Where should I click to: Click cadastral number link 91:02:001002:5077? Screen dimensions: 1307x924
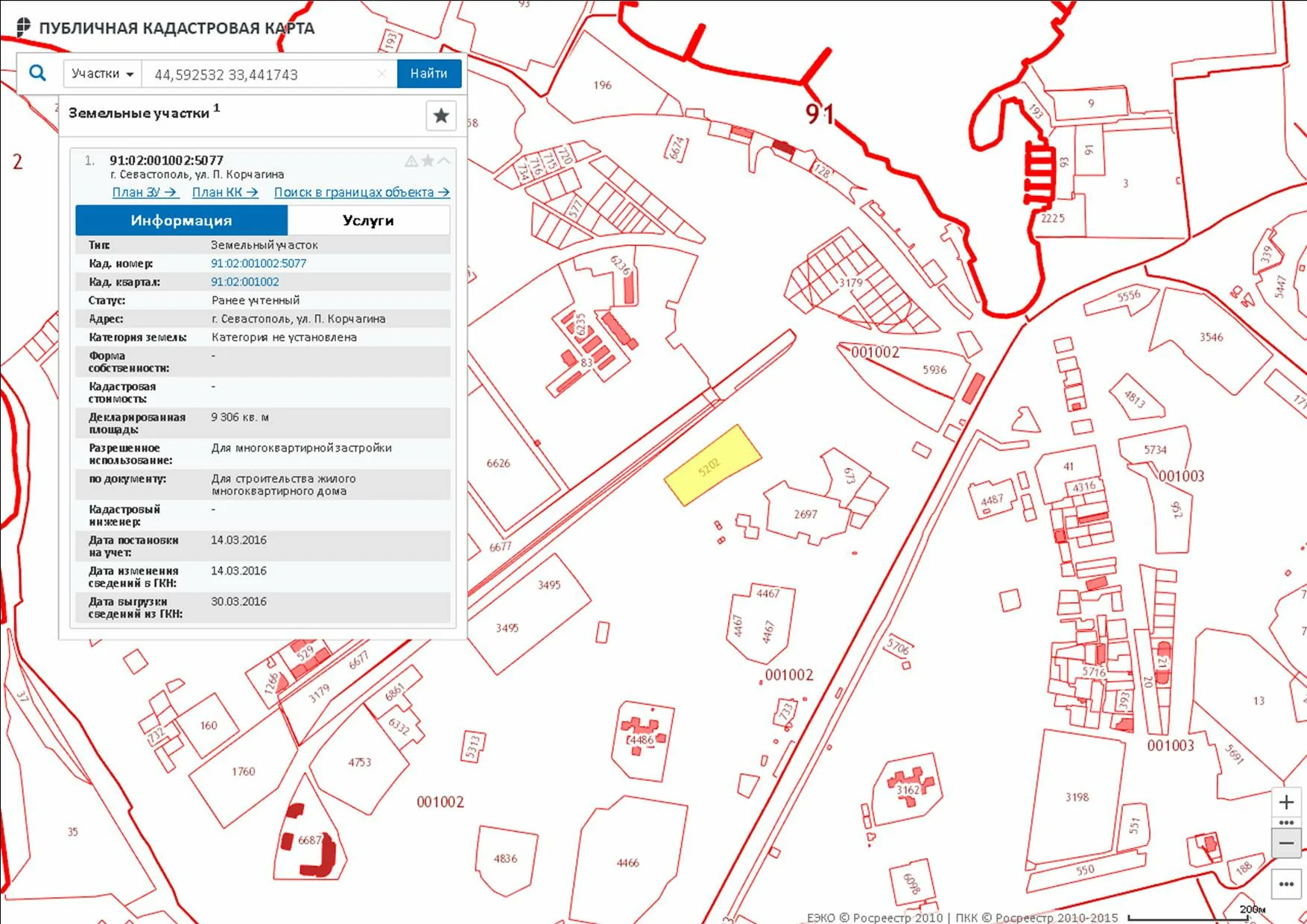point(259,263)
